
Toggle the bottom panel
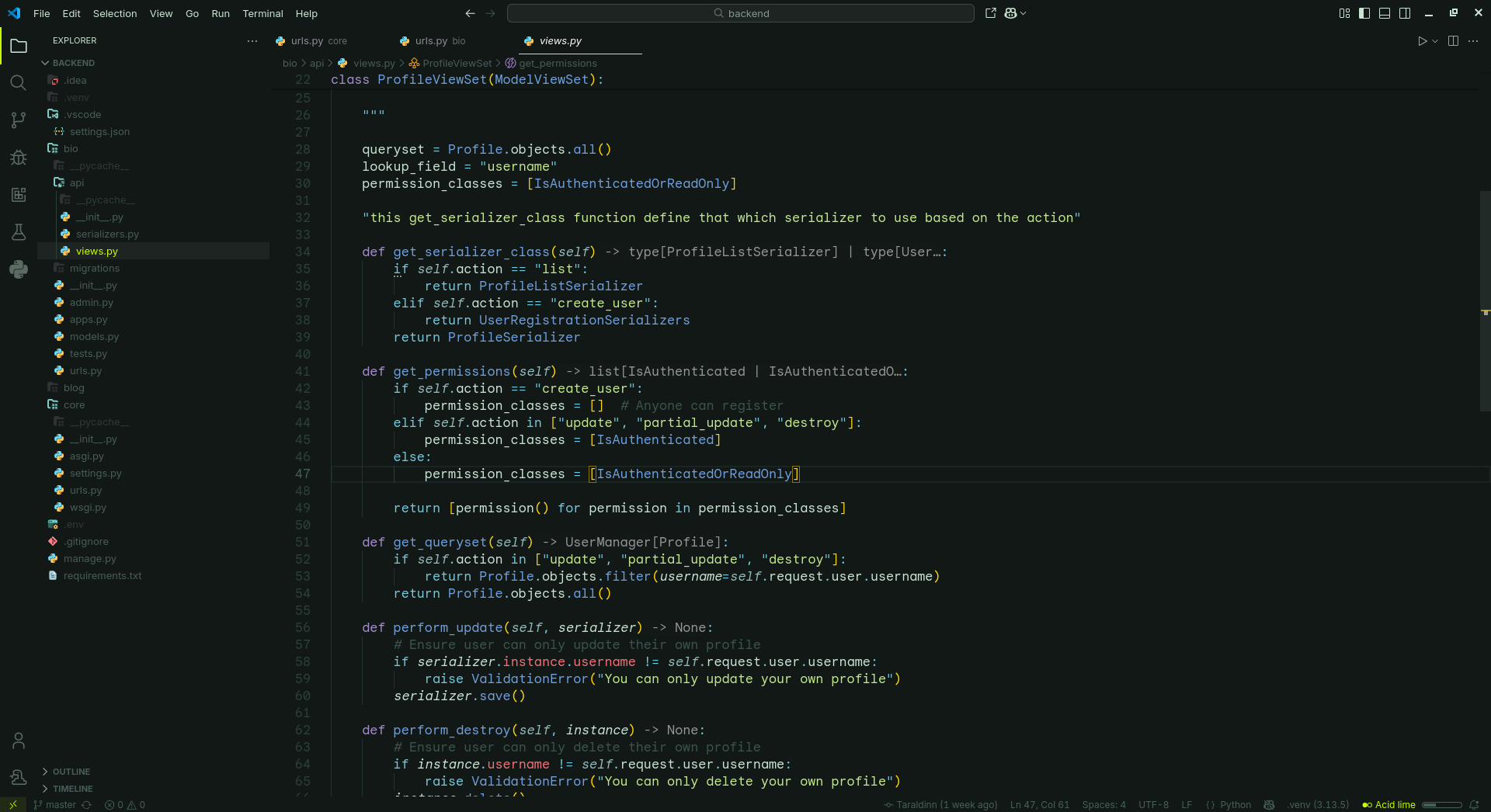[x=1385, y=13]
